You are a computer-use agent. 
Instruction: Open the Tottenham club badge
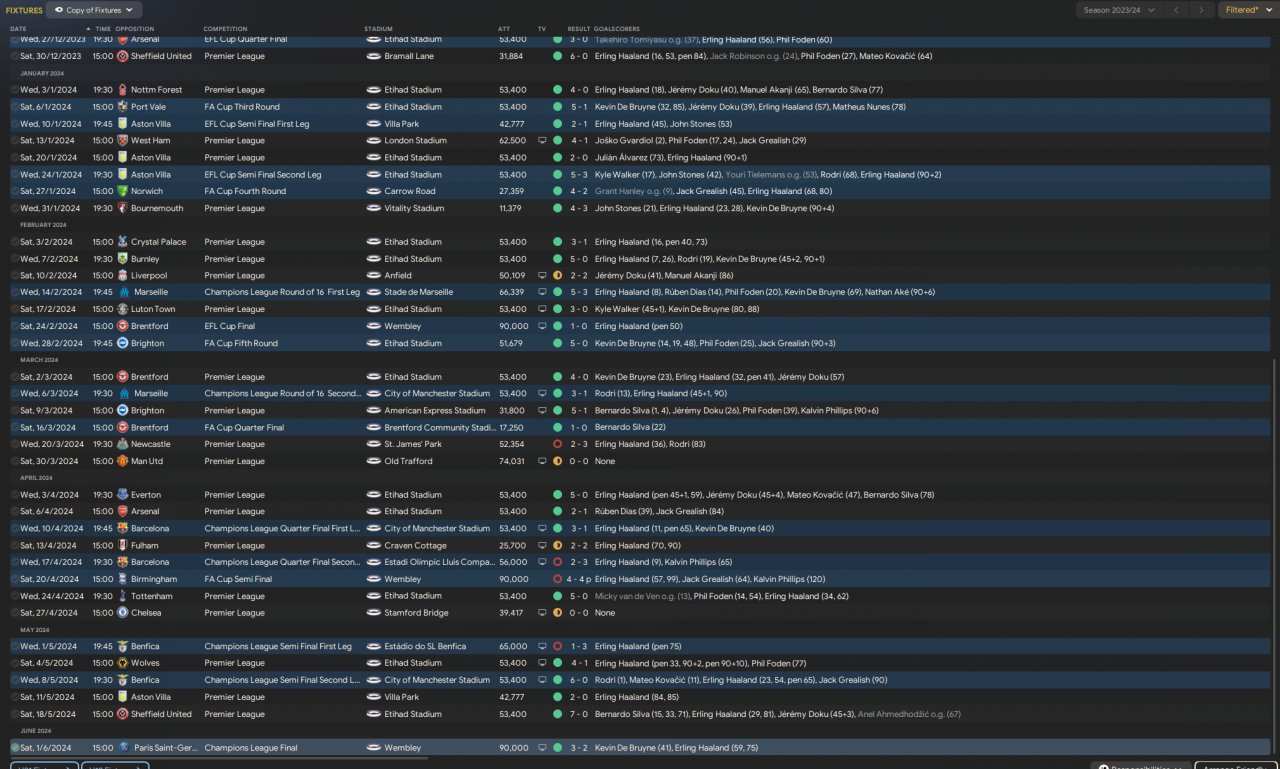[123, 596]
